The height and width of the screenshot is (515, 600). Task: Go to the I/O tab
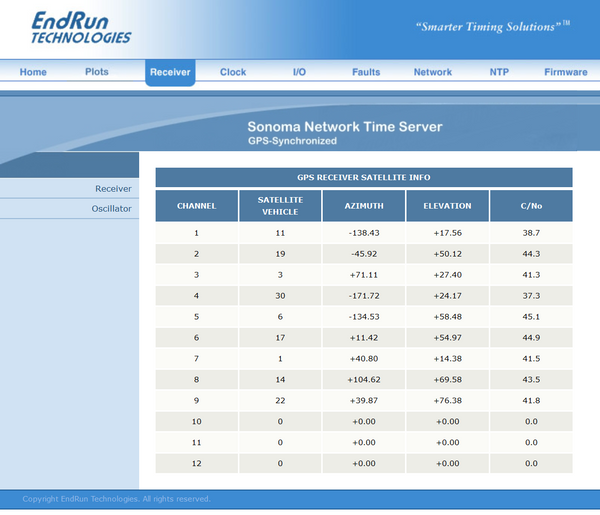coord(299,72)
